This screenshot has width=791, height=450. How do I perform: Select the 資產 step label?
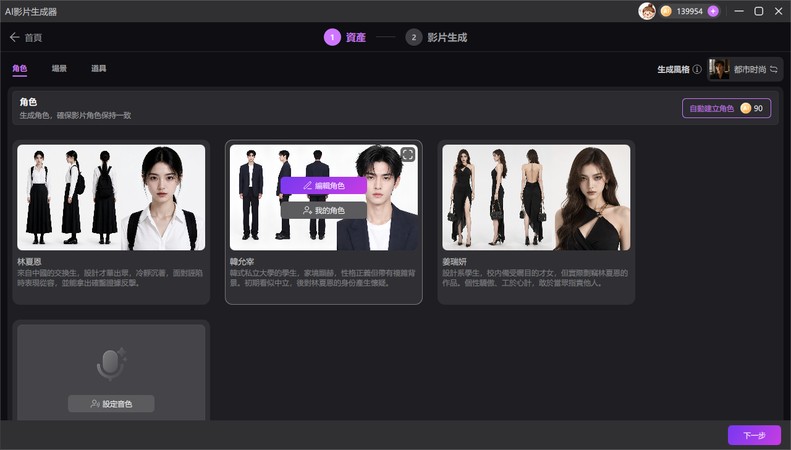tap(356, 37)
